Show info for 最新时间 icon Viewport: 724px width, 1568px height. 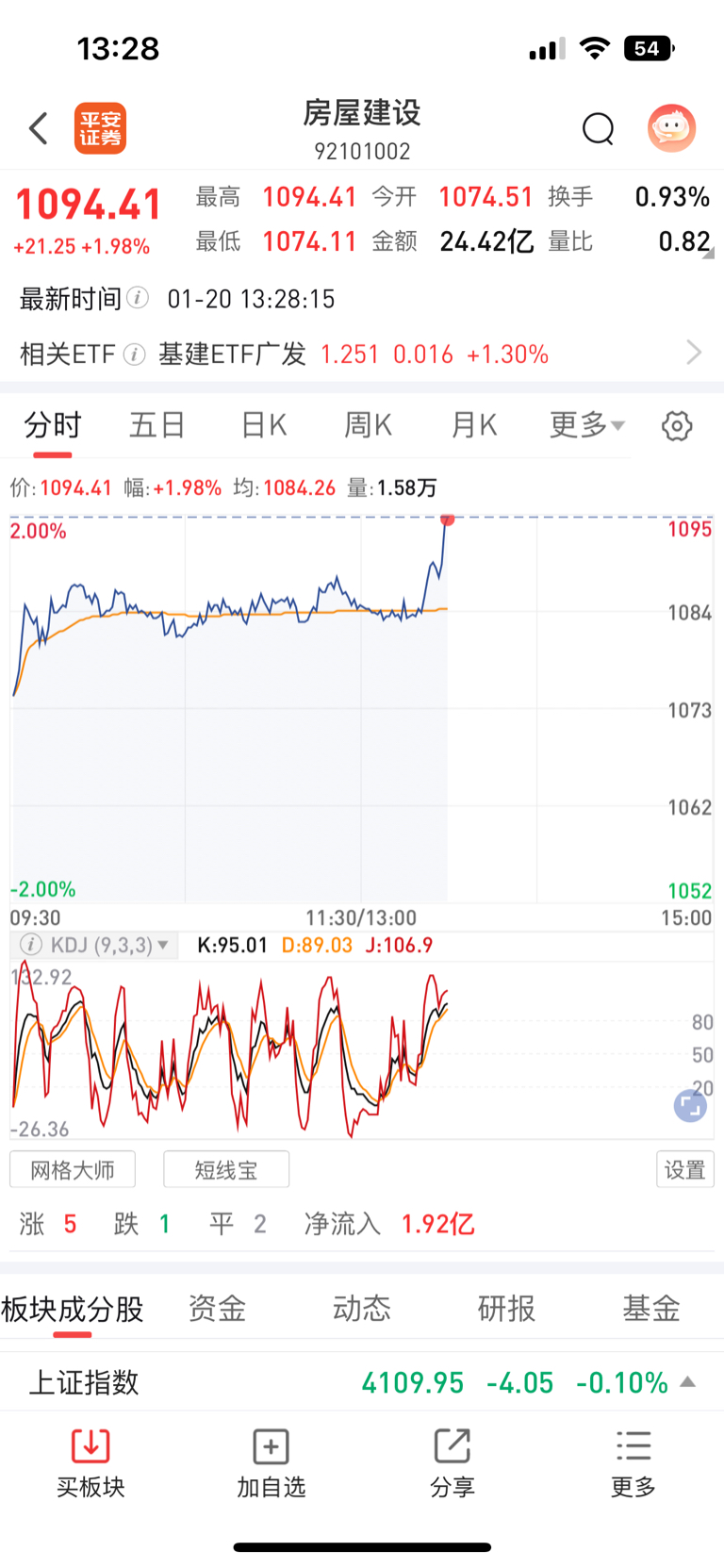coord(138,298)
